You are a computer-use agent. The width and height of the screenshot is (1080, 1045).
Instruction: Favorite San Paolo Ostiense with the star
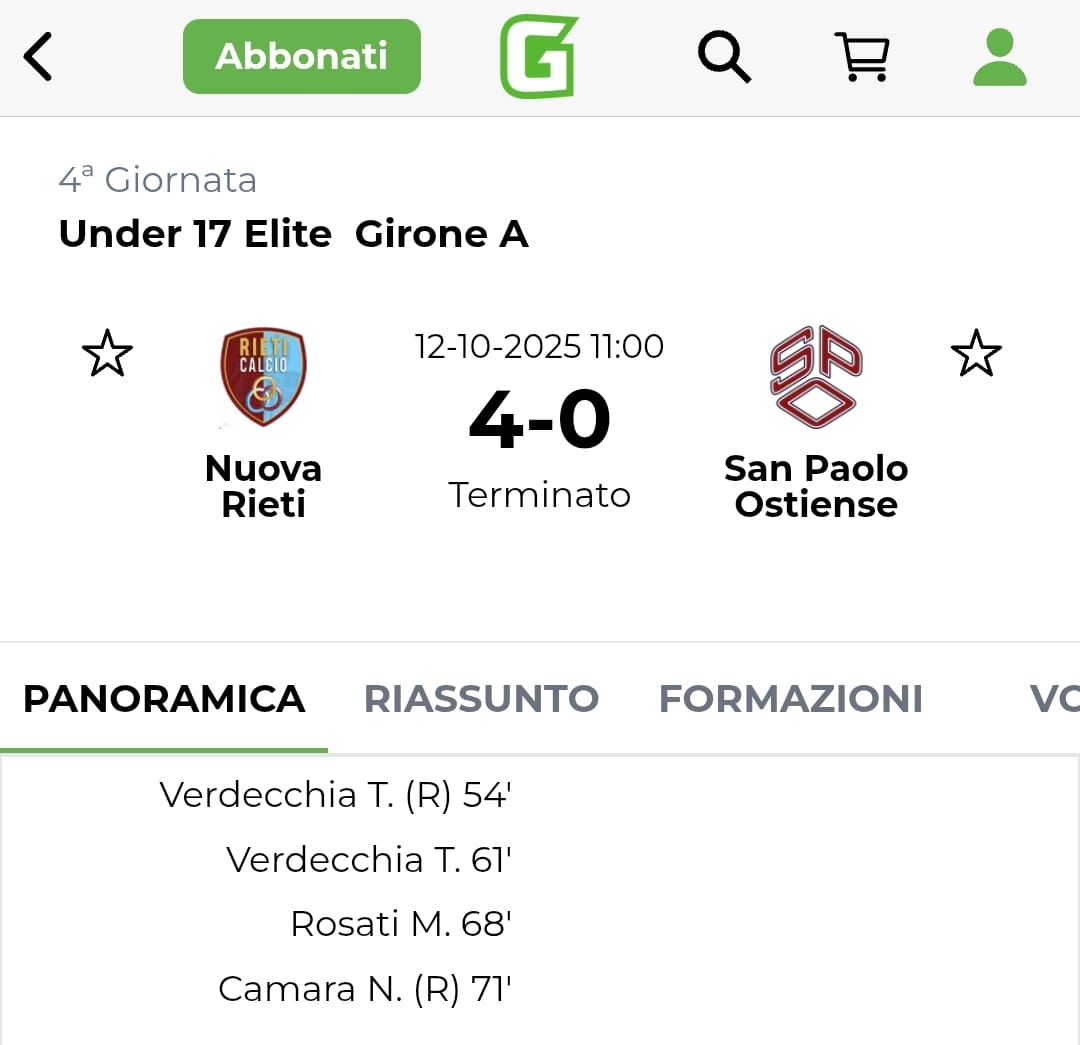click(975, 354)
